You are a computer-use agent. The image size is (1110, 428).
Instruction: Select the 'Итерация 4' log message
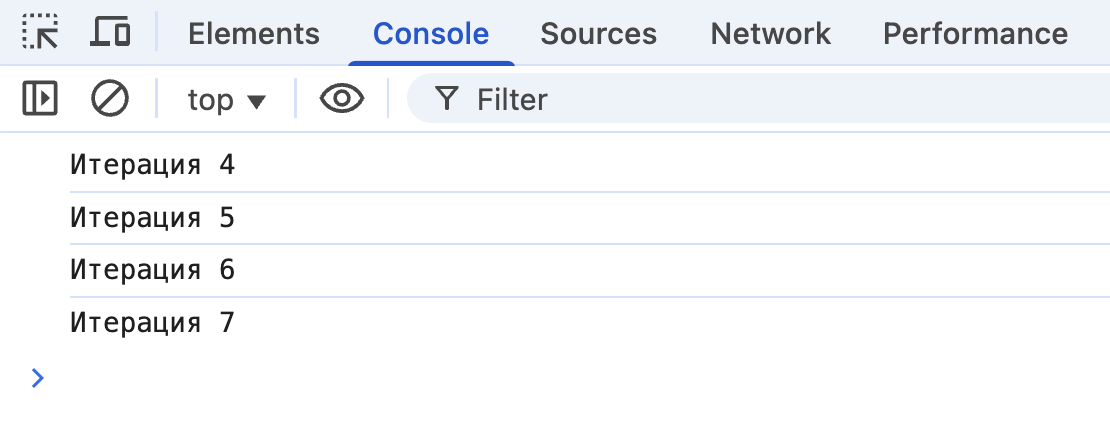[153, 164]
